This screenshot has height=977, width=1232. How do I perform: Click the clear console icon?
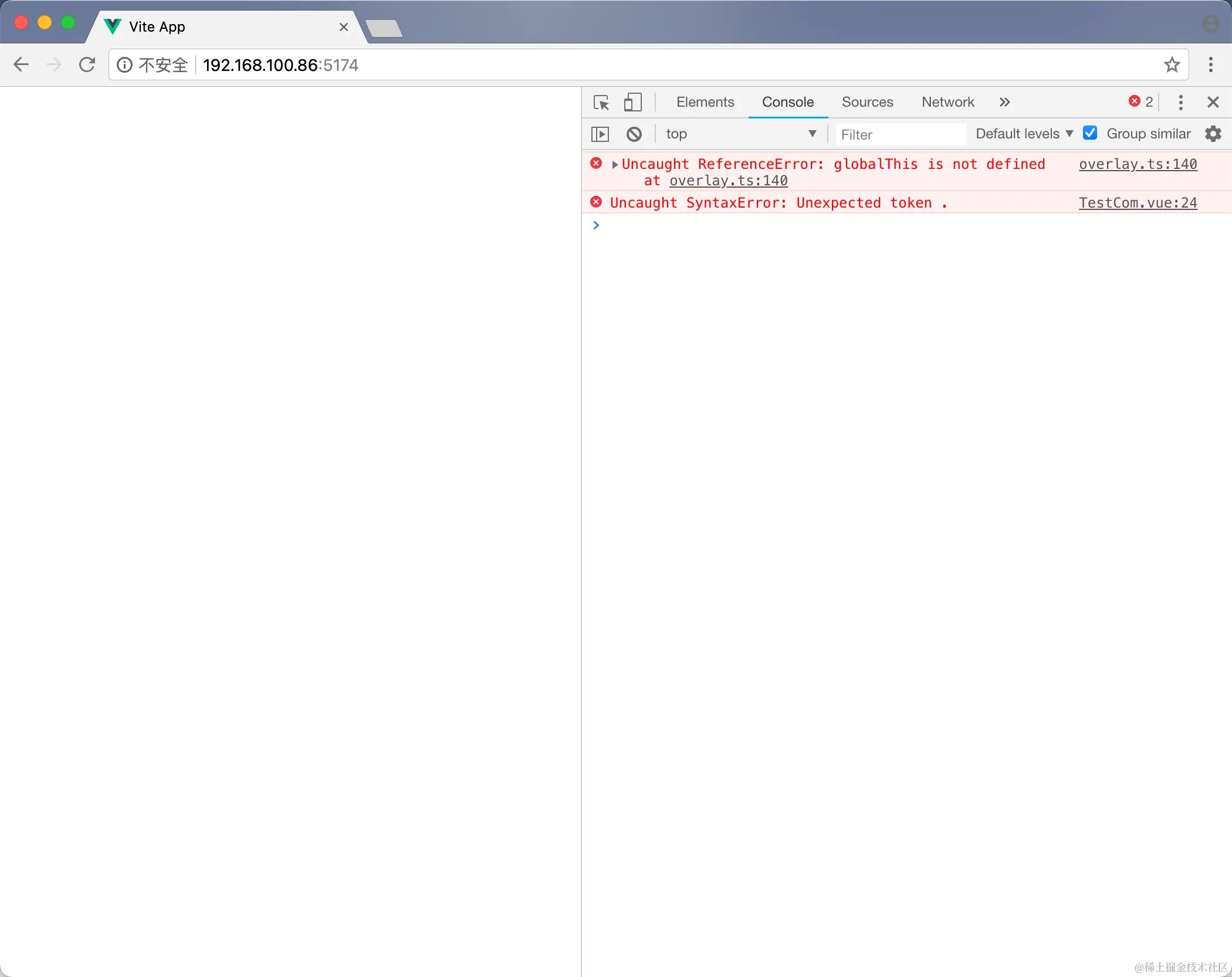[634, 134]
